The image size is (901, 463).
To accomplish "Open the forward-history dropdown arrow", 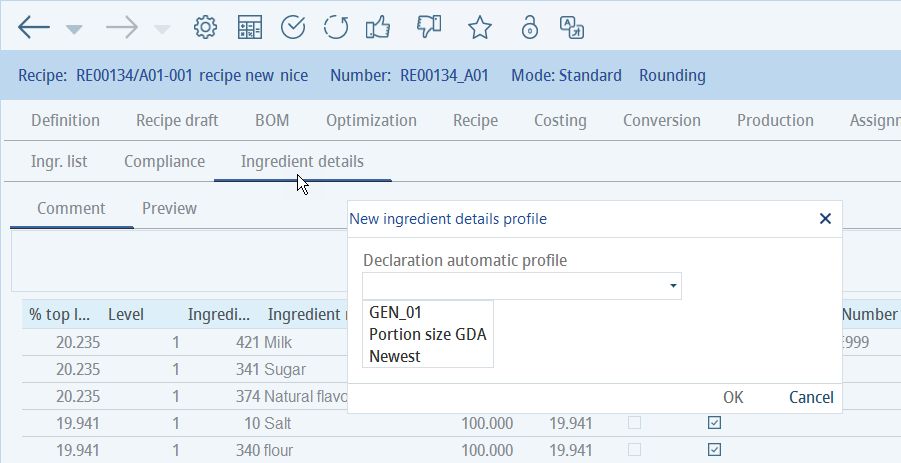I will [163, 29].
